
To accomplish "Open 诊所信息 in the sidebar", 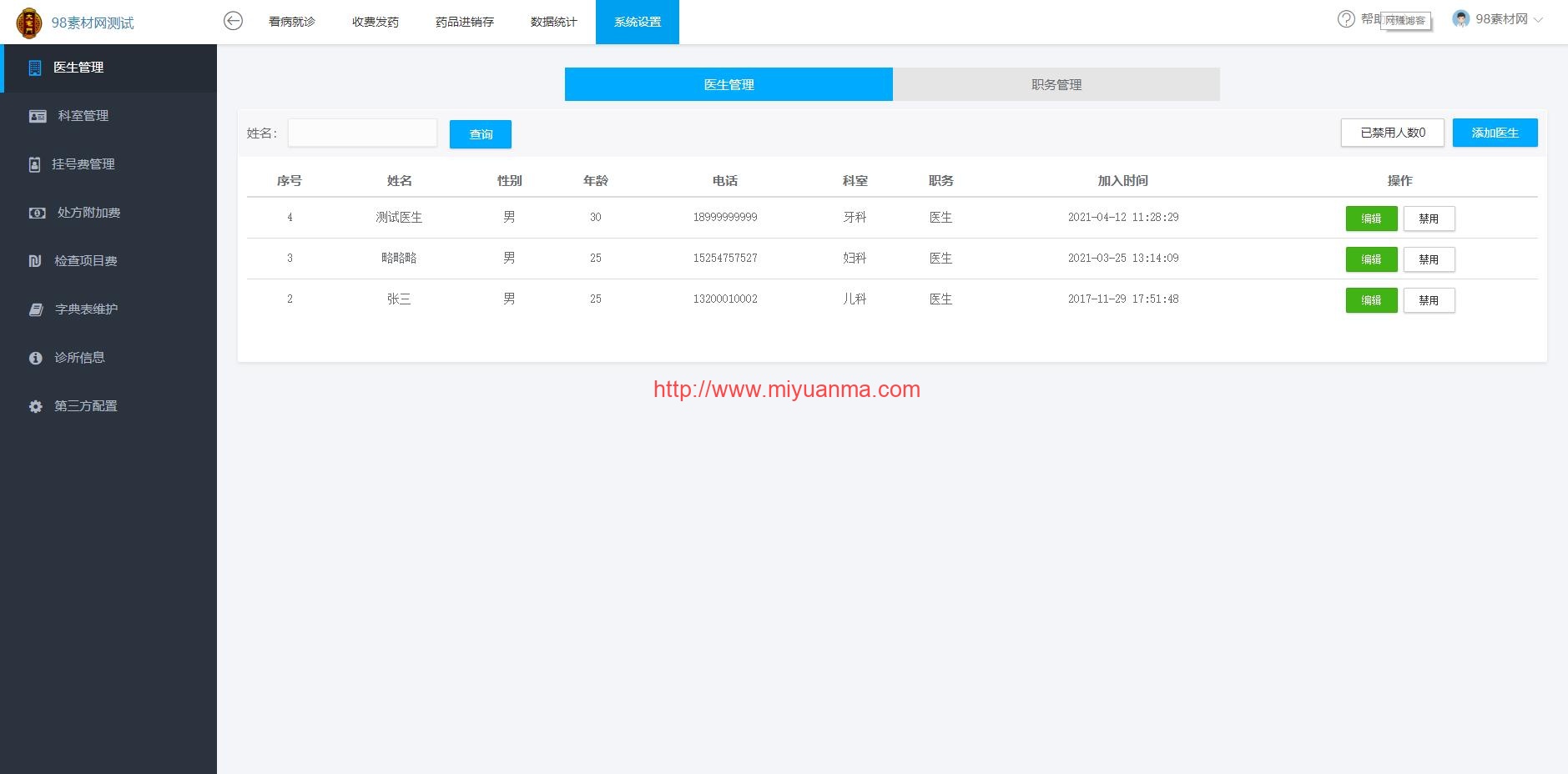I will pyautogui.click(x=108, y=358).
